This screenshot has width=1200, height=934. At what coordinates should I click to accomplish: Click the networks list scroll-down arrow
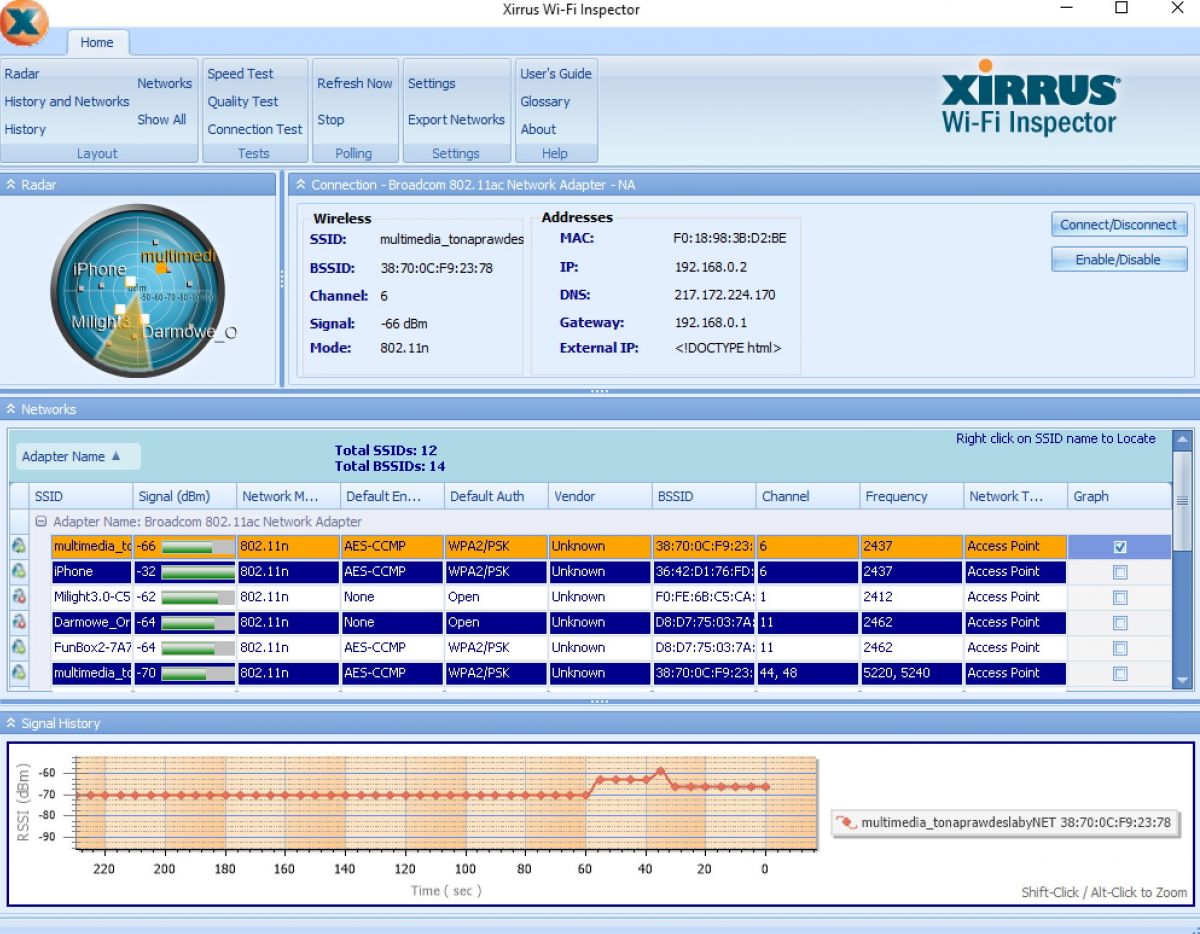click(1182, 680)
